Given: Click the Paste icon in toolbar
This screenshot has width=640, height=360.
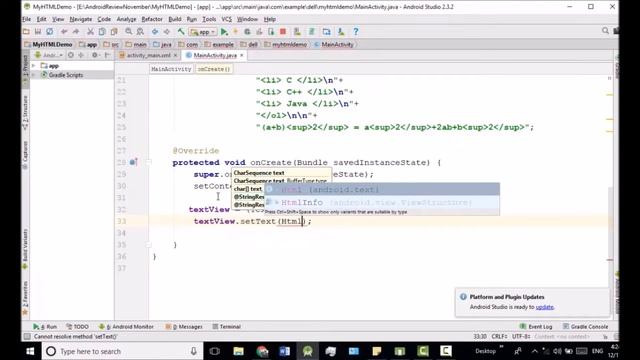Looking at the screenshot, I should [x=114, y=31].
